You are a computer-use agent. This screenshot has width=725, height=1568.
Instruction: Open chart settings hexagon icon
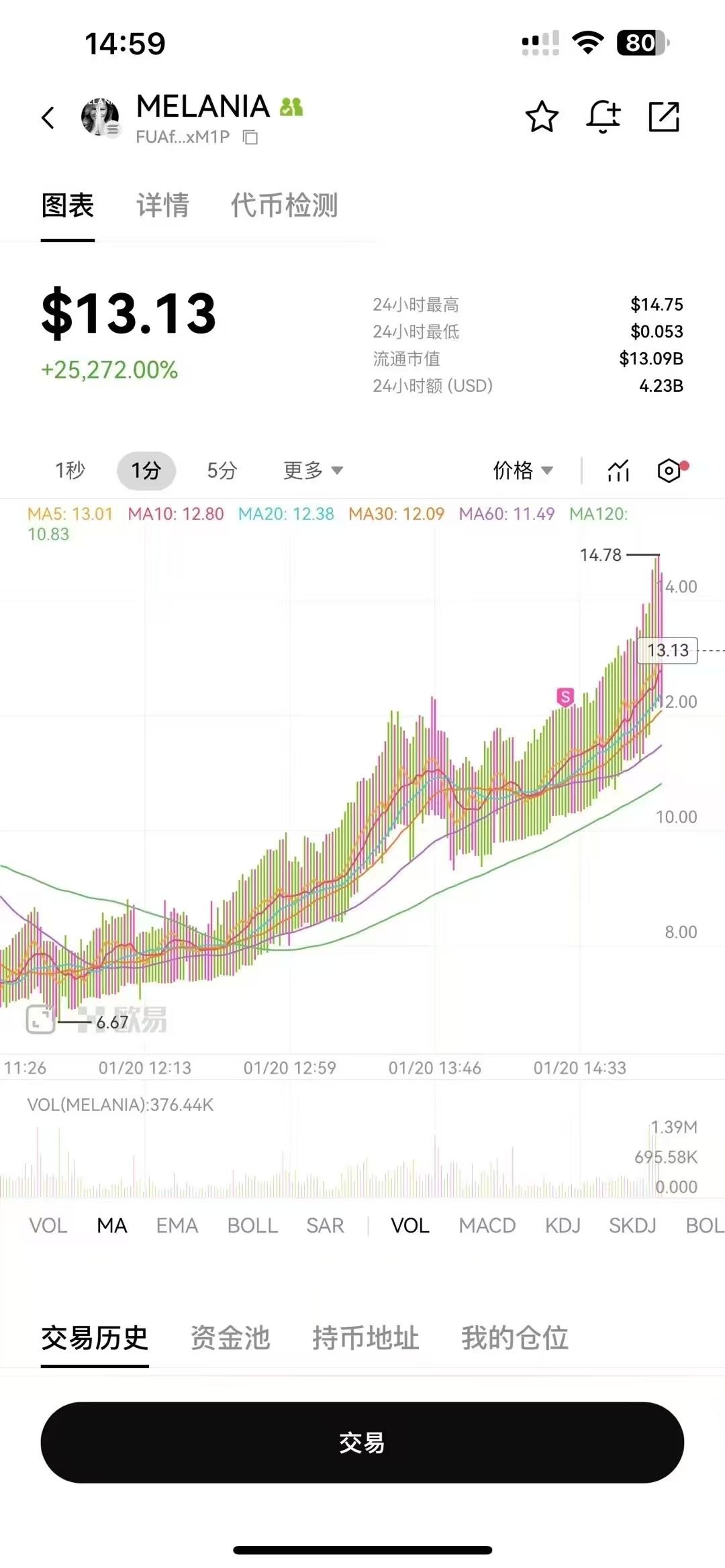pyautogui.click(x=670, y=470)
